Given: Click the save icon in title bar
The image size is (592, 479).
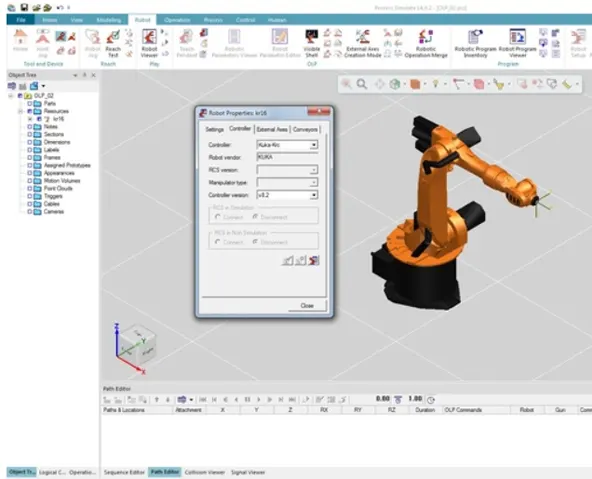Looking at the screenshot, I should [x=24, y=7].
